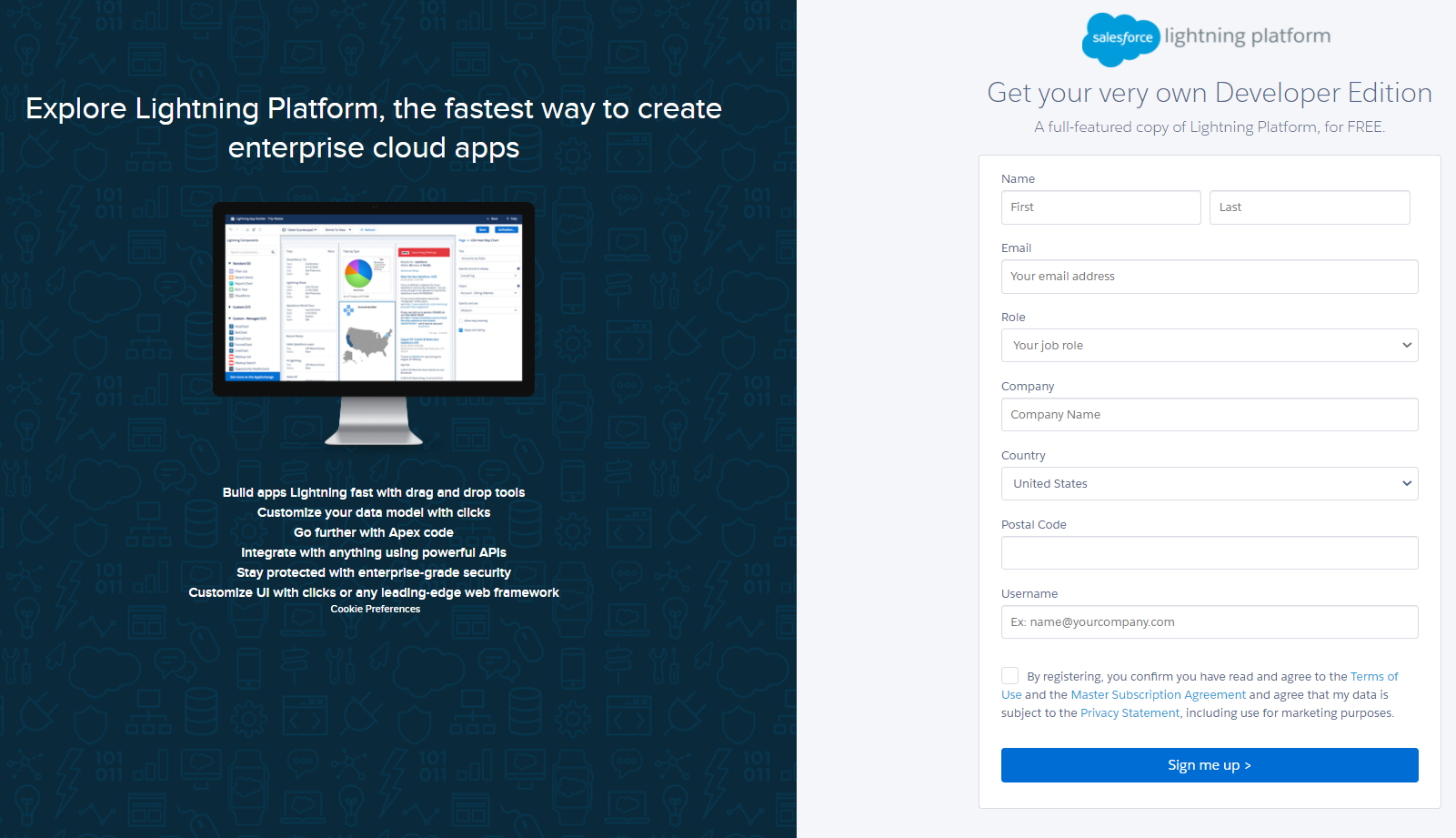Click 'A full-featured copy of Lightning Platform' subtitle
Image resolution: width=1456 pixels, height=838 pixels.
pos(1210,127)
